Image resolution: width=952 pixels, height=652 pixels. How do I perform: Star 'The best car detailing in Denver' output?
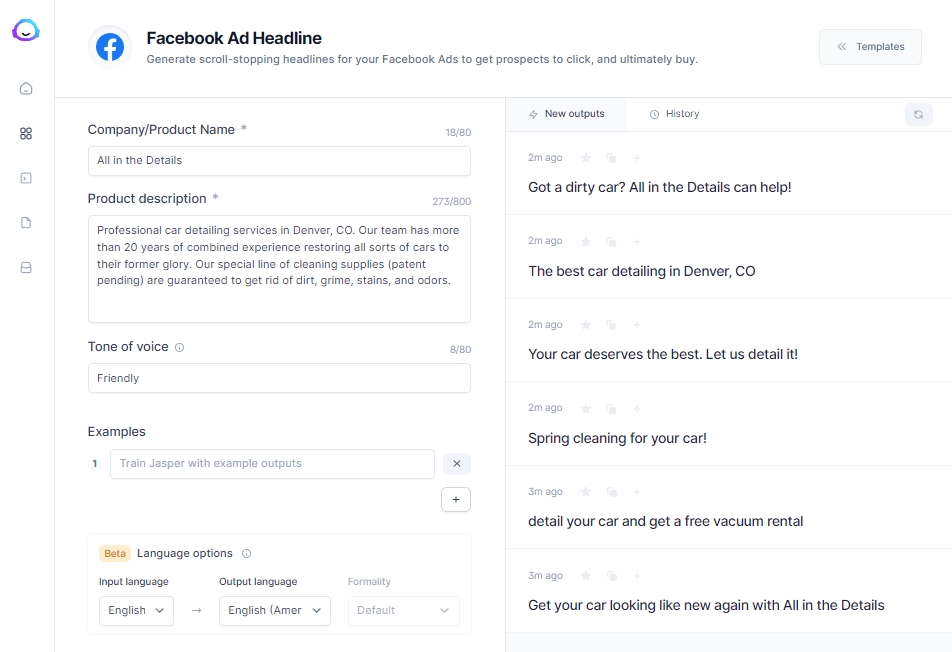586,242
